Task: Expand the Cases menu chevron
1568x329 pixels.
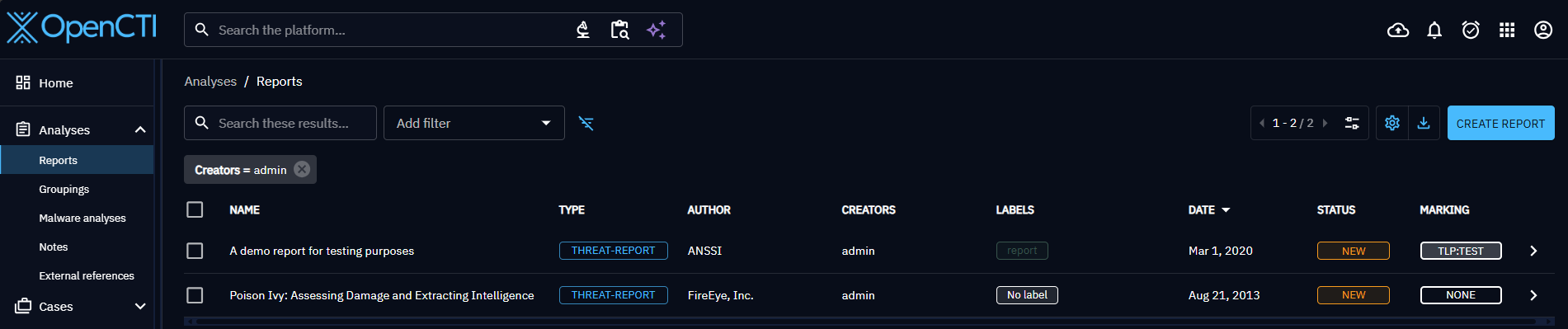Action: [140, 306]
